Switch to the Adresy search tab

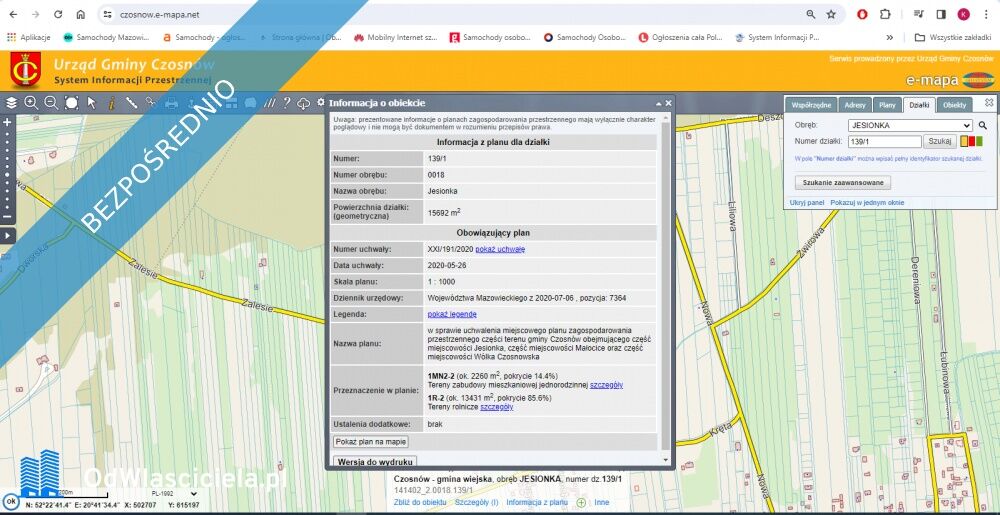coord(855,104)
